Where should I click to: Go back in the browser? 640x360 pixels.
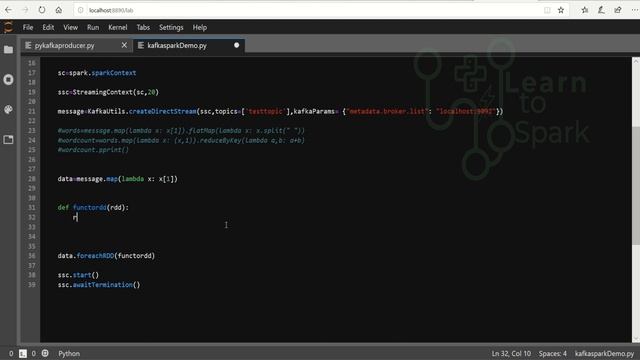[8, 10]
